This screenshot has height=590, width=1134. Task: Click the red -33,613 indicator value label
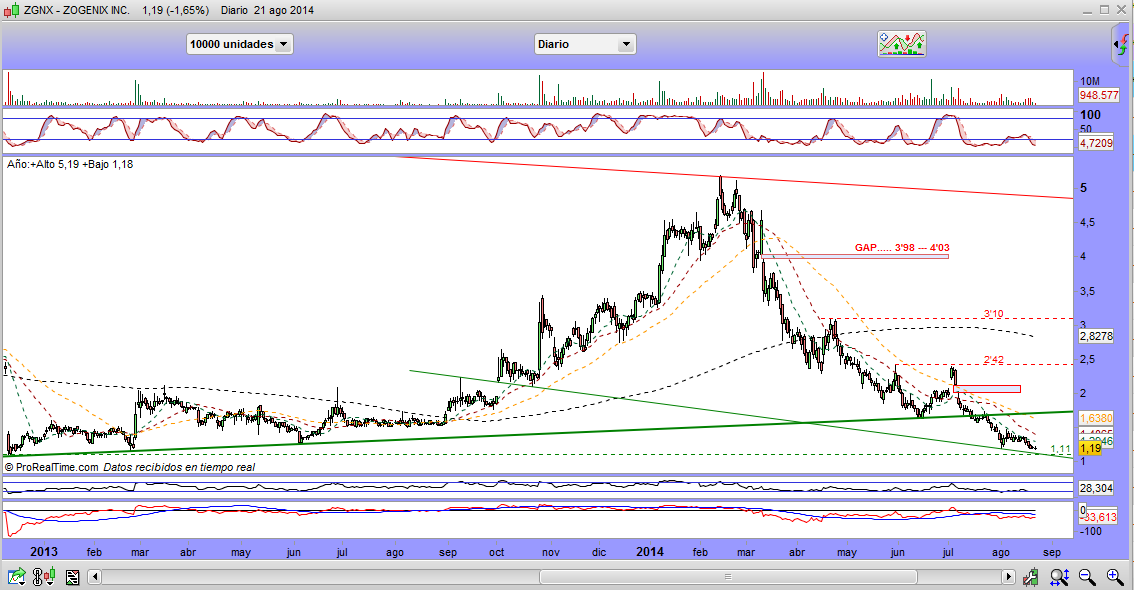tap(1098, 517)
